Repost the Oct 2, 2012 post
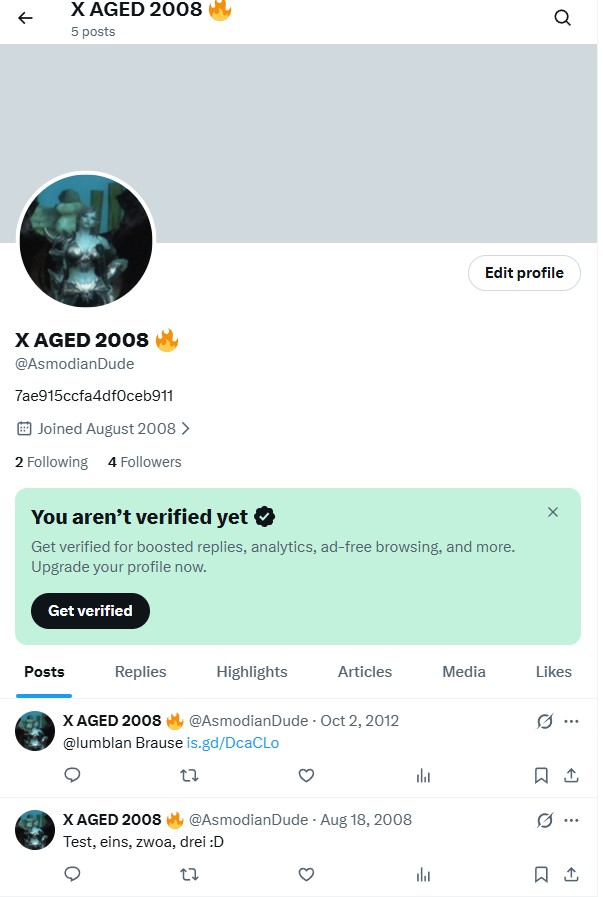Viewport: 603px width, 897px height. tap(189, 775)
